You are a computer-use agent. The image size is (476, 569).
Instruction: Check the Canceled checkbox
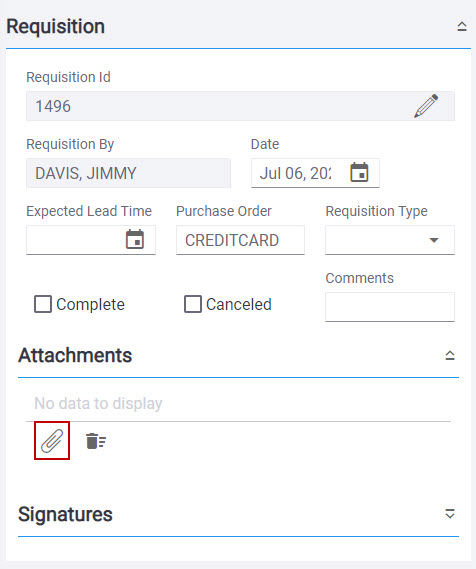point(193,304)
